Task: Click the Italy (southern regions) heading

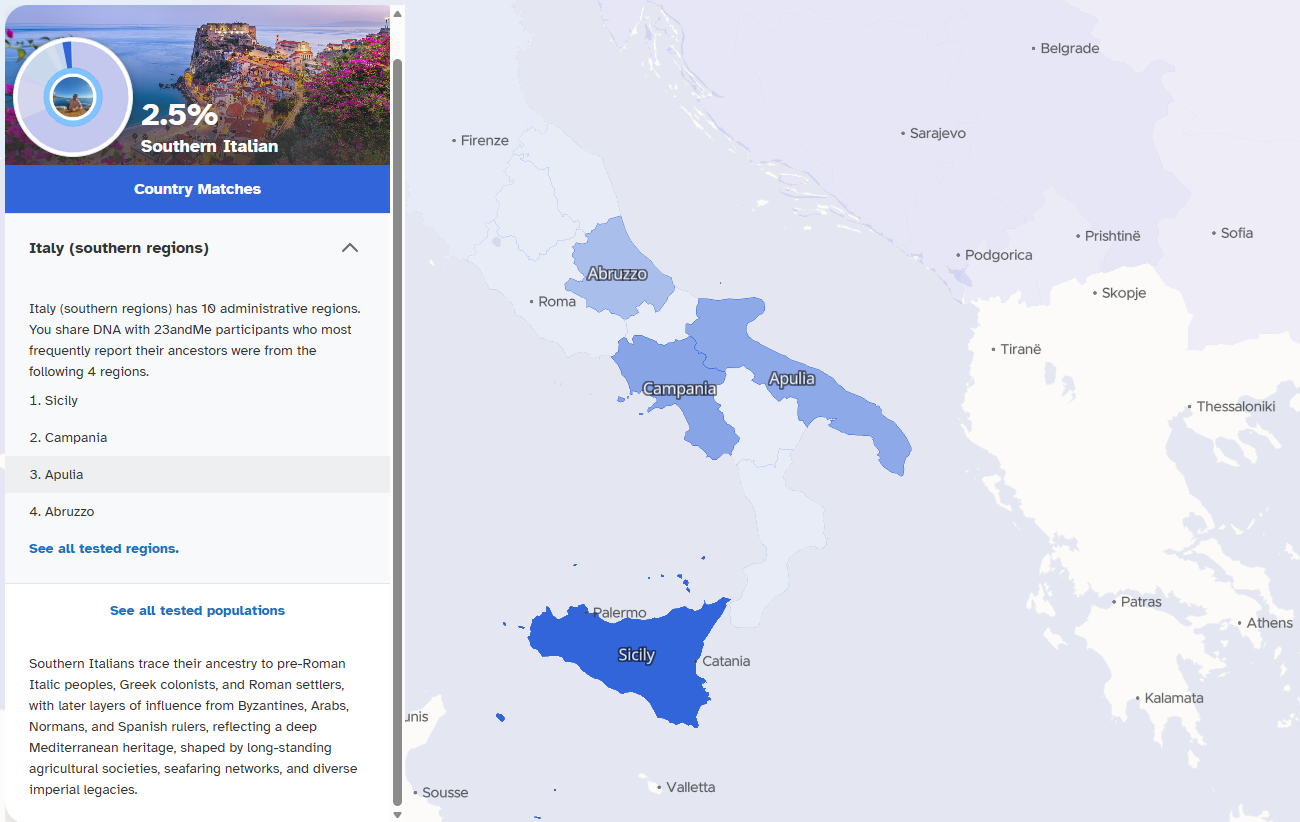Action: tap(119, 248)
